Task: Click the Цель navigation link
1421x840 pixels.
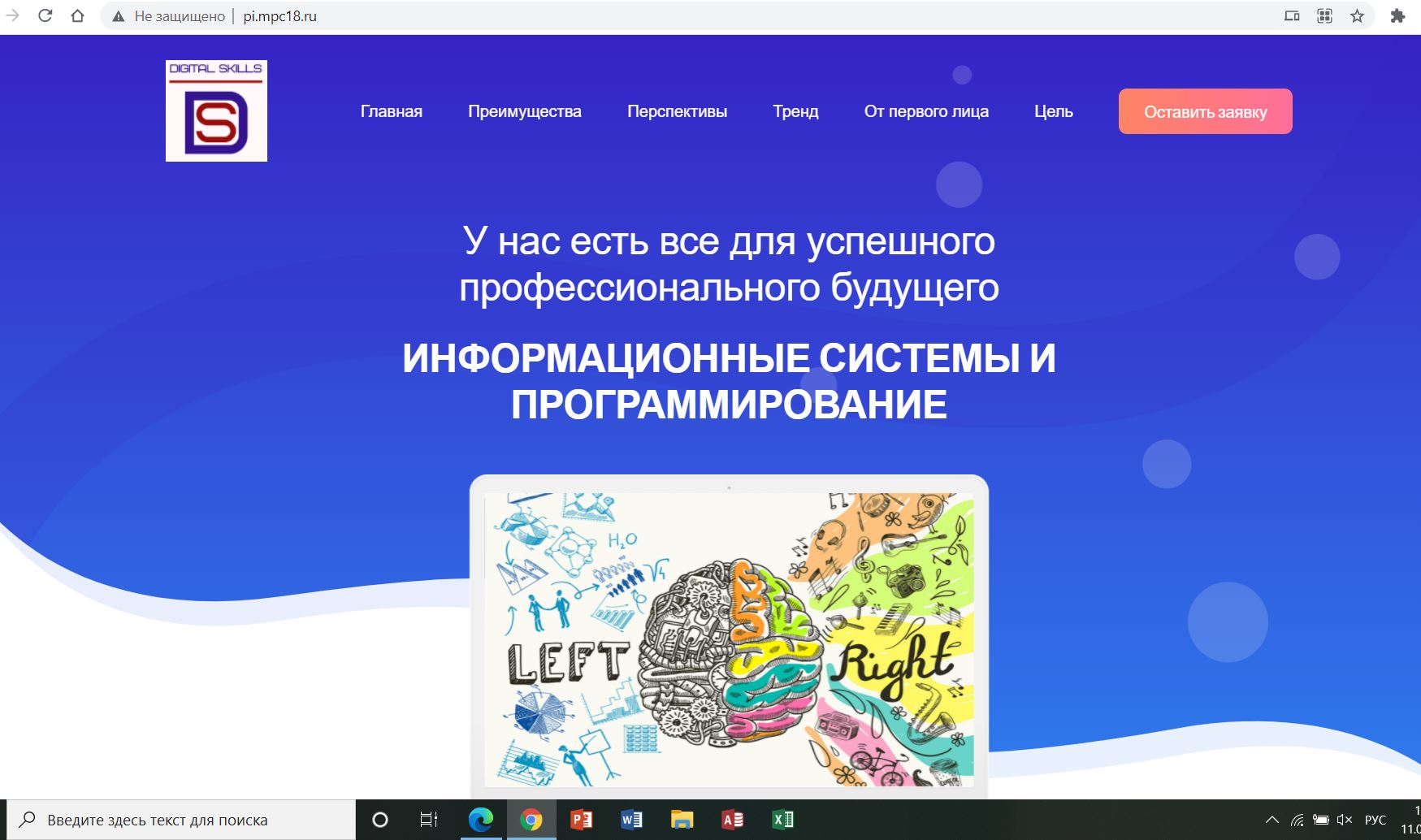Action: (1053, 111)
